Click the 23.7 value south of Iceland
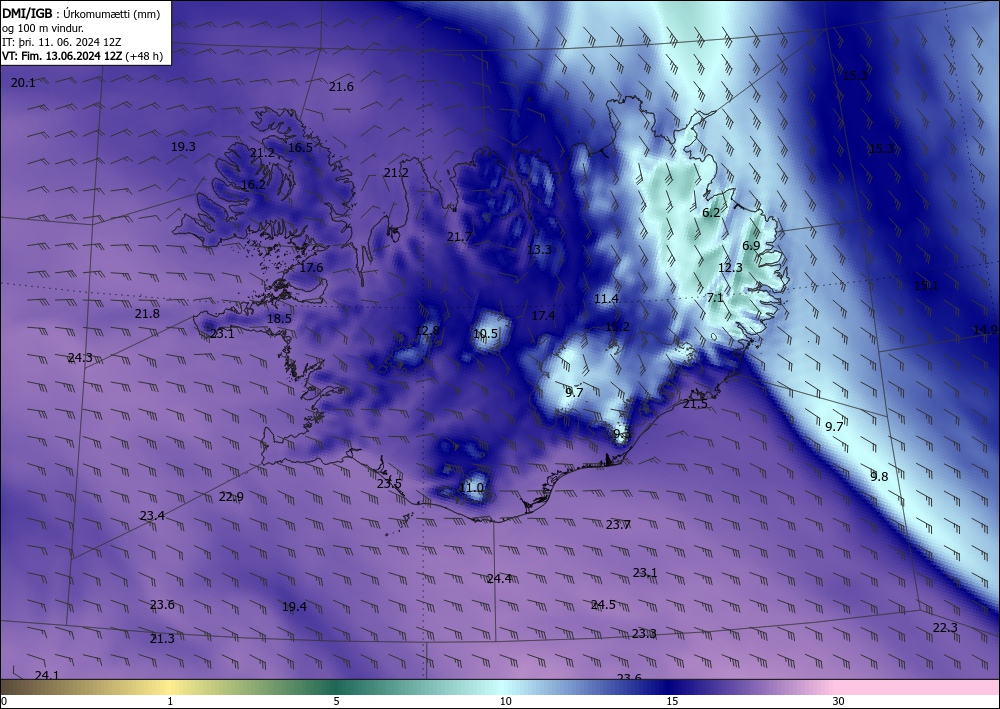The image size is (1000, 709). click(x=618, y=525)
